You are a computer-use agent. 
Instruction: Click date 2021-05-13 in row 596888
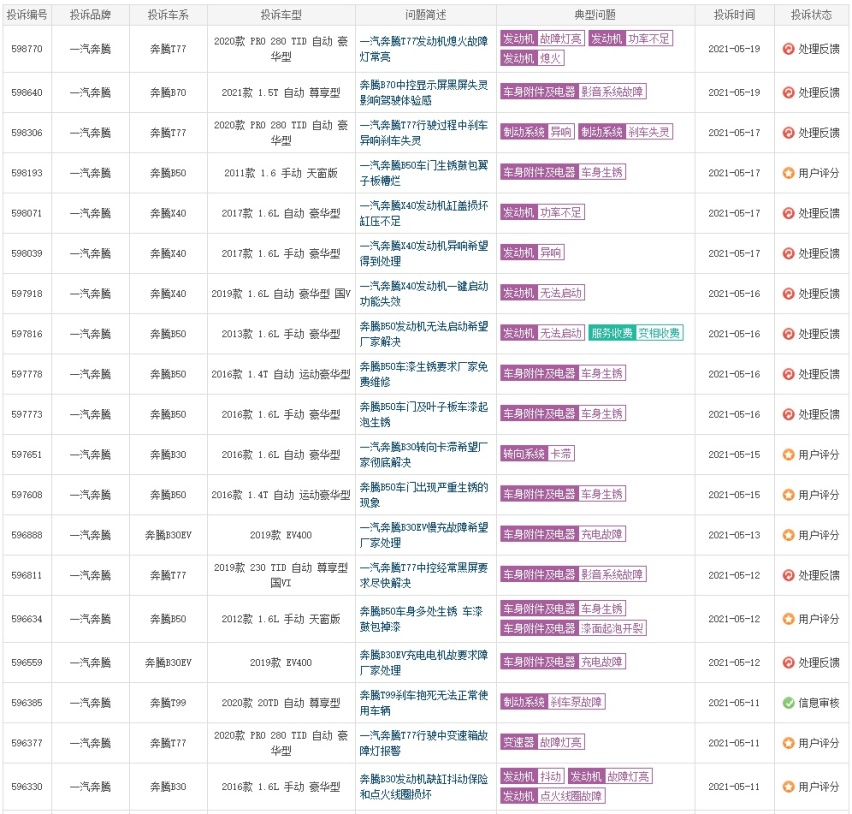click(x=734, y=535)
